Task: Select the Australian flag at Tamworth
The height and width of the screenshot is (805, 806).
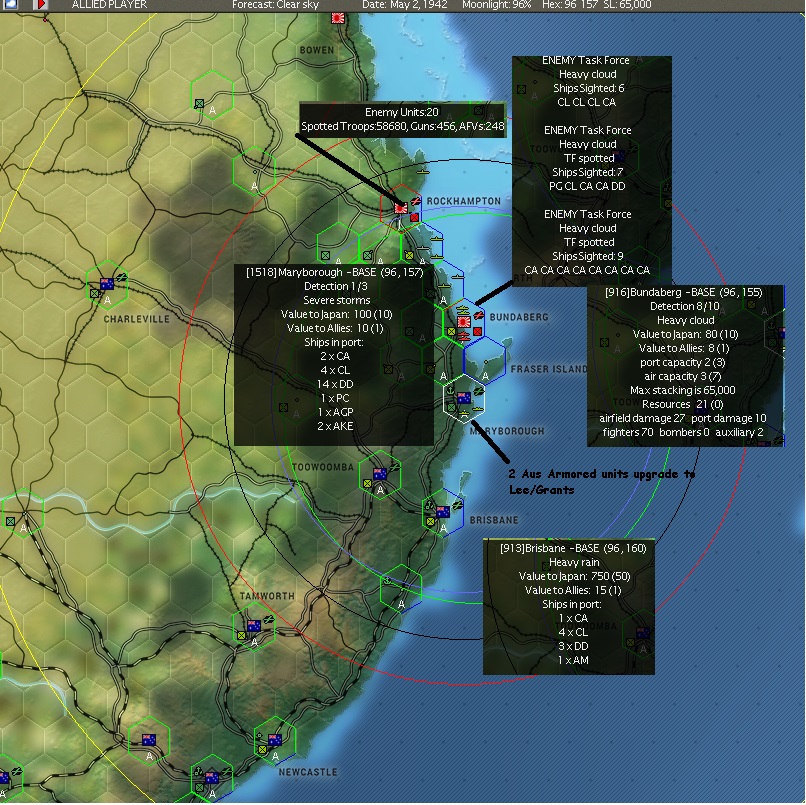Action: (254, 626)
